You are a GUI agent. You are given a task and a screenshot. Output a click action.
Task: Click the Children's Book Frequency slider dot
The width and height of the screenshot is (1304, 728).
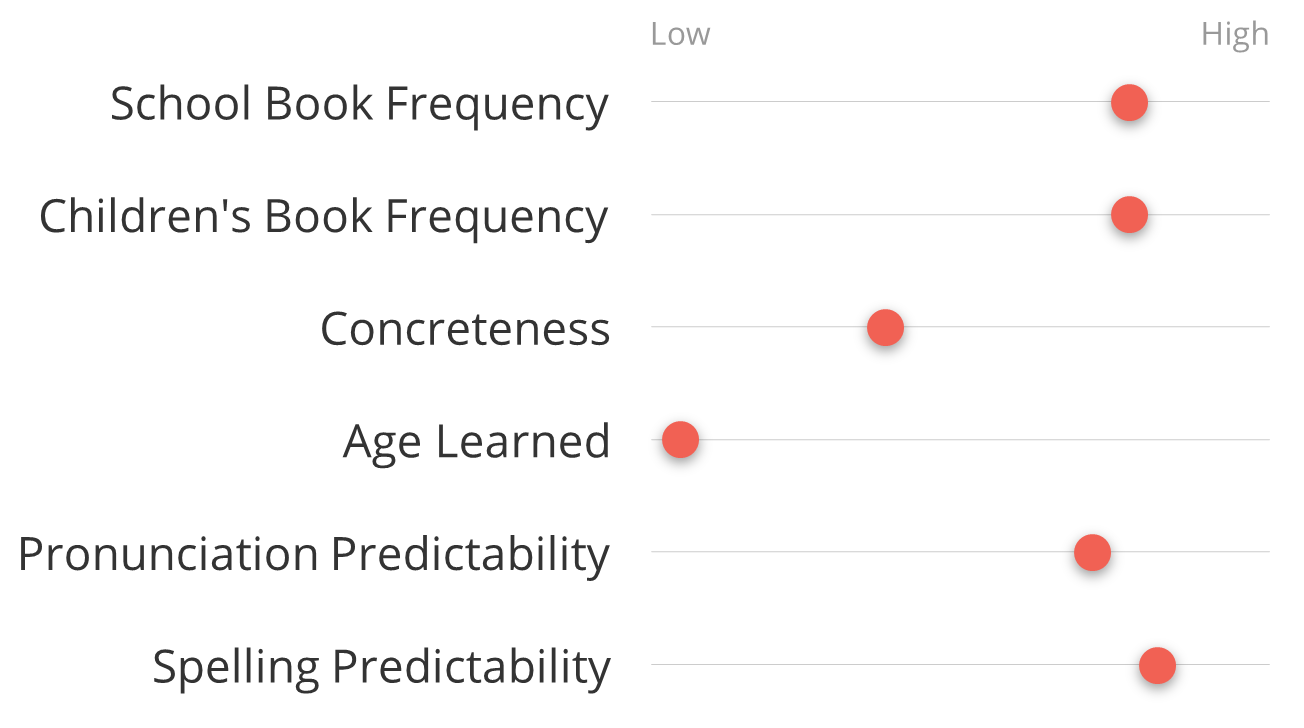[x=1129, y=214]
